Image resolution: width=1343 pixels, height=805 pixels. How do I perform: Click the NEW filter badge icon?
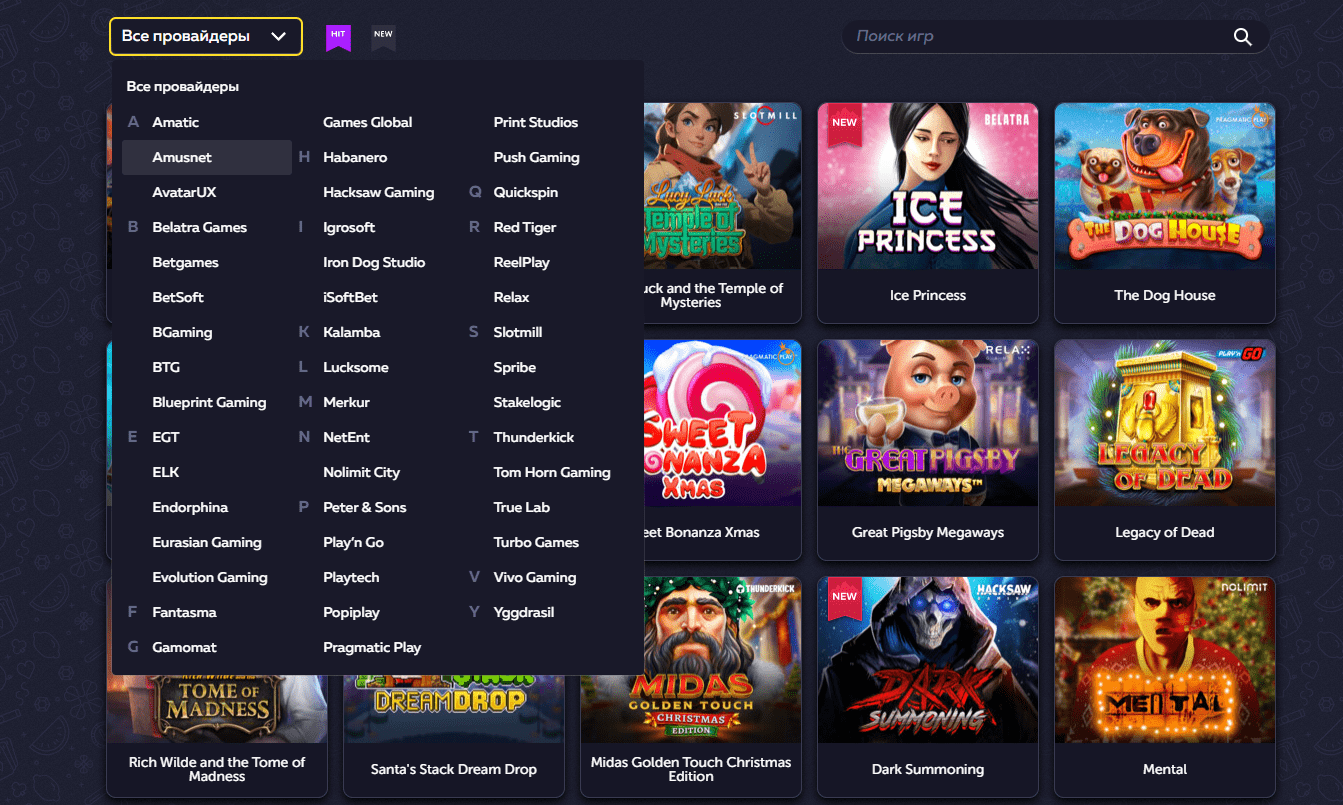click(x=383, y=37)
